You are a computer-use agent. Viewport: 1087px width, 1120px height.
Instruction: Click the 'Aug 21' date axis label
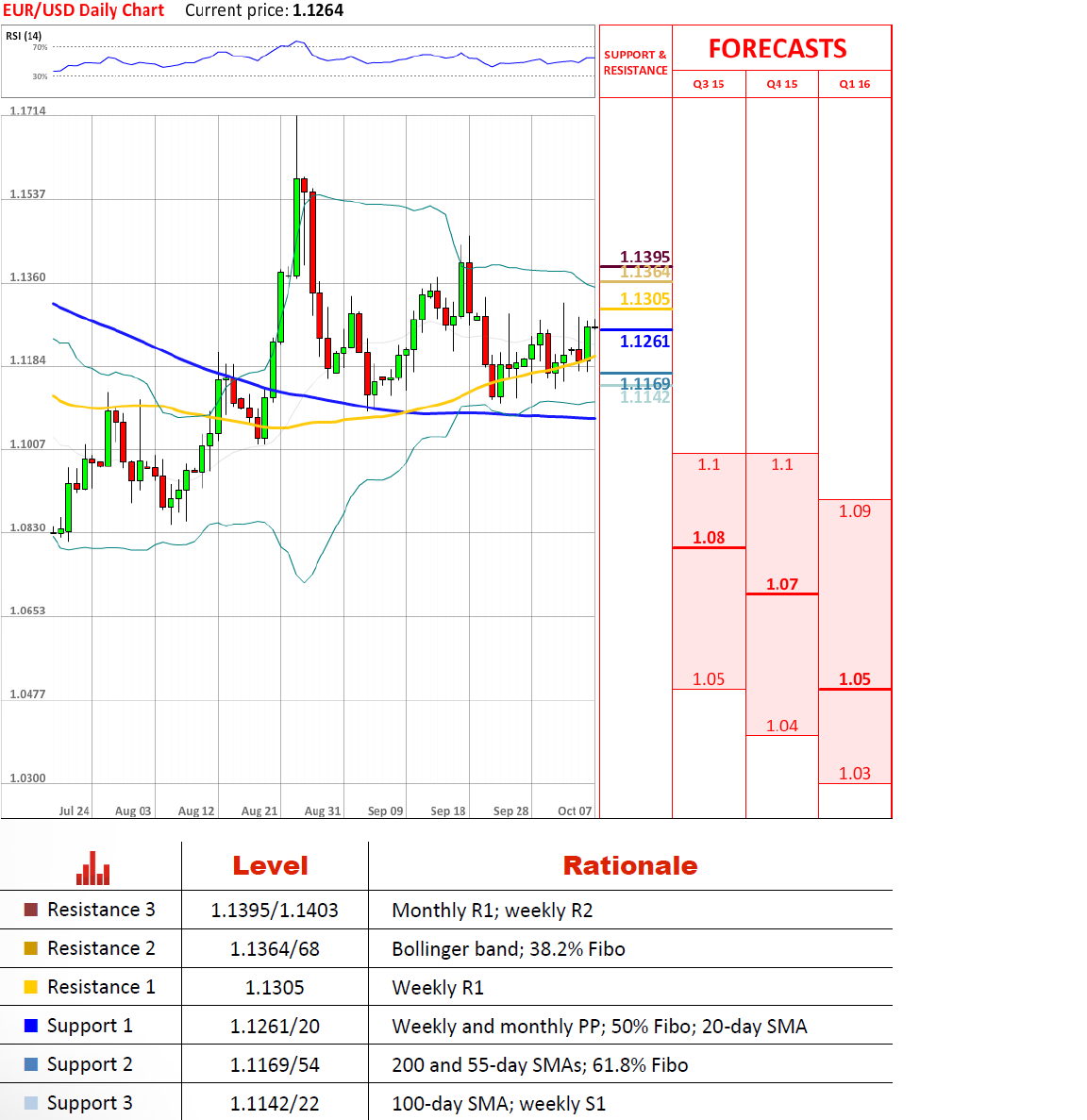pos(259,811)
